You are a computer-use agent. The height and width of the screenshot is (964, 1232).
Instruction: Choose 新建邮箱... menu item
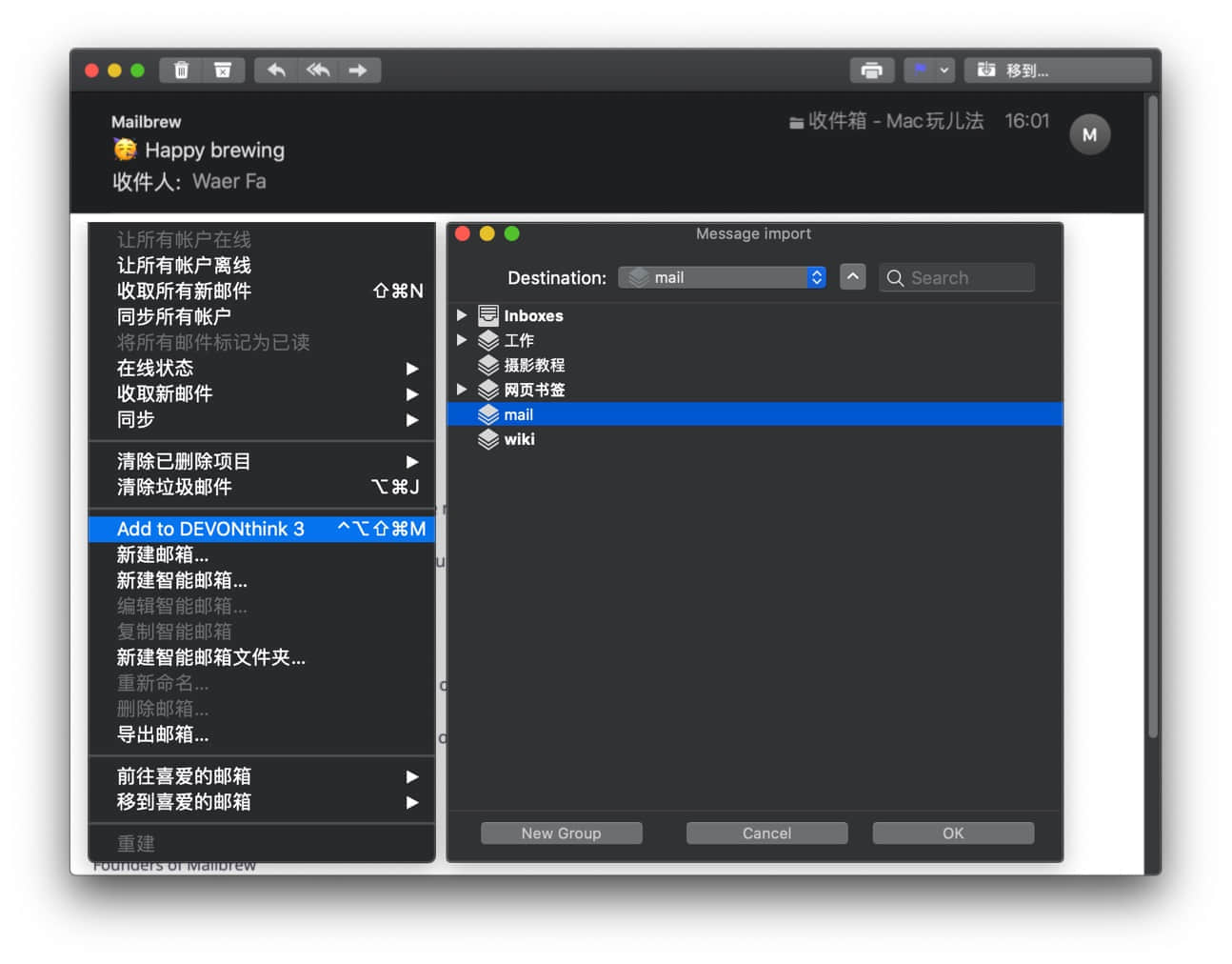coord(262,555)
